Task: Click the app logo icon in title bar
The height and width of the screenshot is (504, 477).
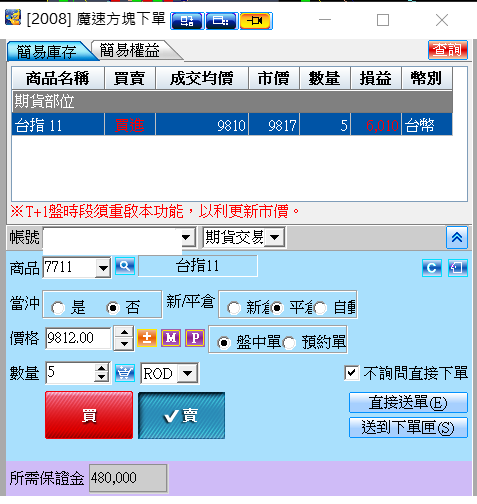Action: point(13,18)
